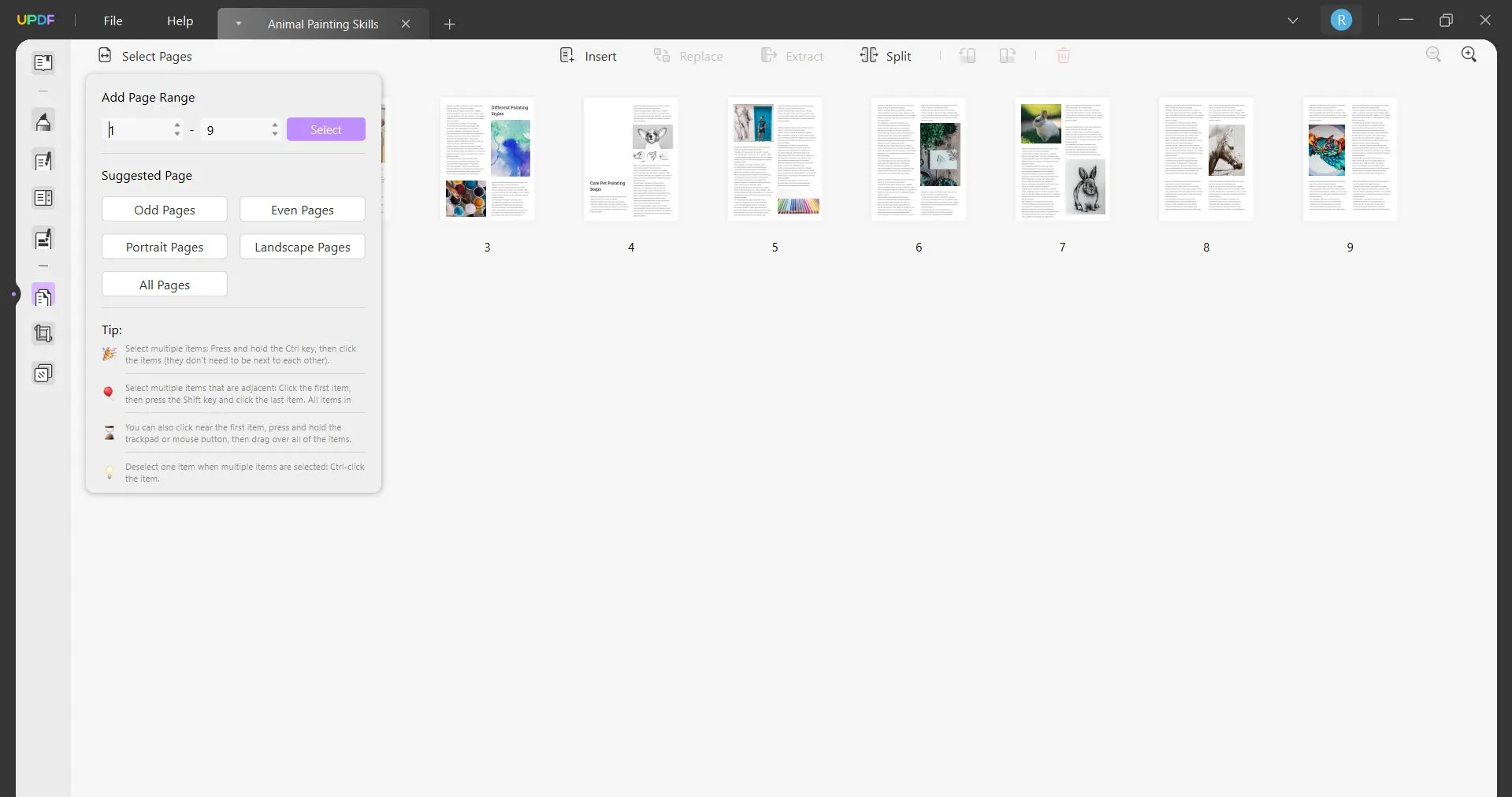This screenshot has width=1512, height=797.
Task: Select page 8 thumbnail with horse
Action: [x=1206, y=158]
